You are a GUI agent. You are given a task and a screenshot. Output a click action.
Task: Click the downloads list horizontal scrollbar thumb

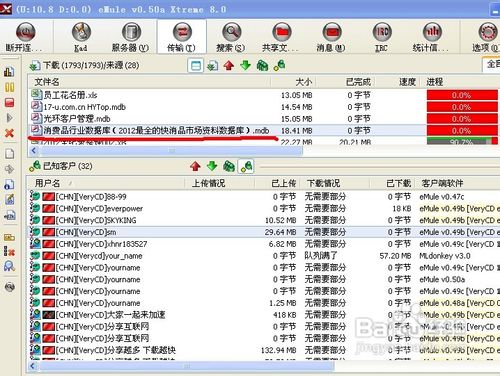(x=171, y=151)
